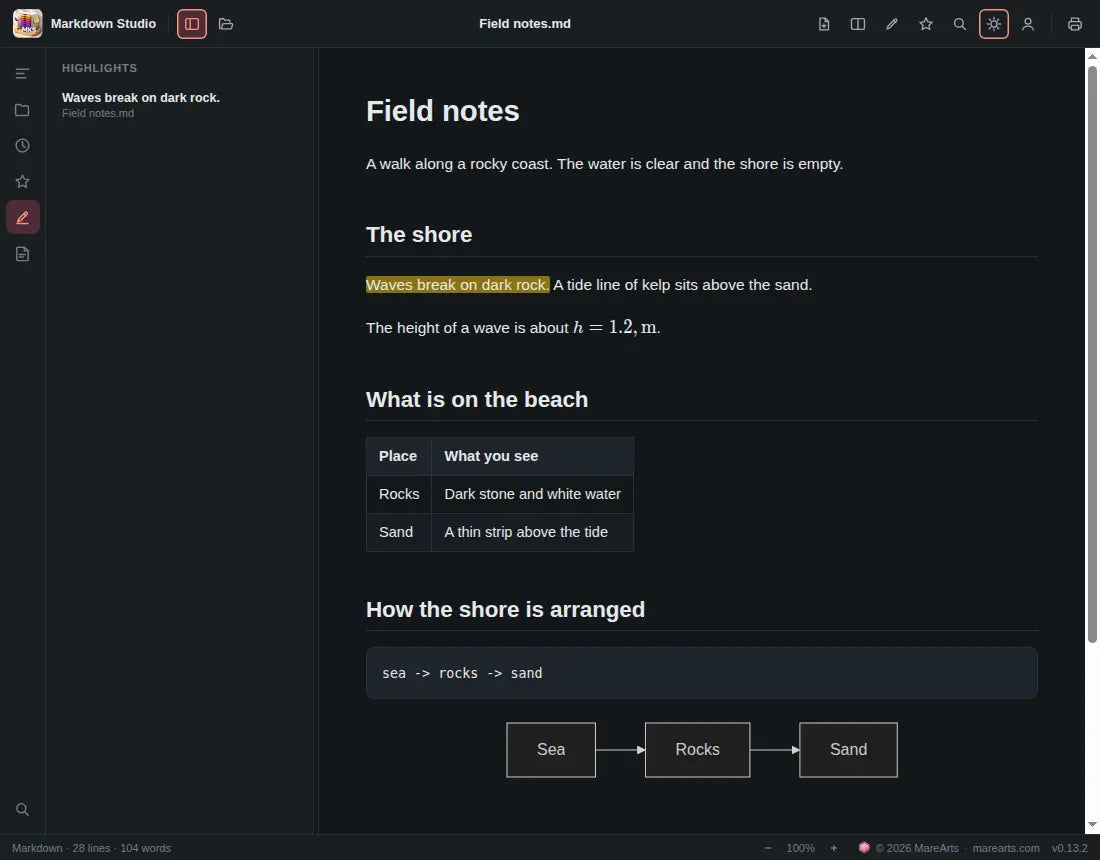Open the marearts.com link
Image resolution: width=1100 pixels, height=860 pixels.
[x=1005, y=848]
